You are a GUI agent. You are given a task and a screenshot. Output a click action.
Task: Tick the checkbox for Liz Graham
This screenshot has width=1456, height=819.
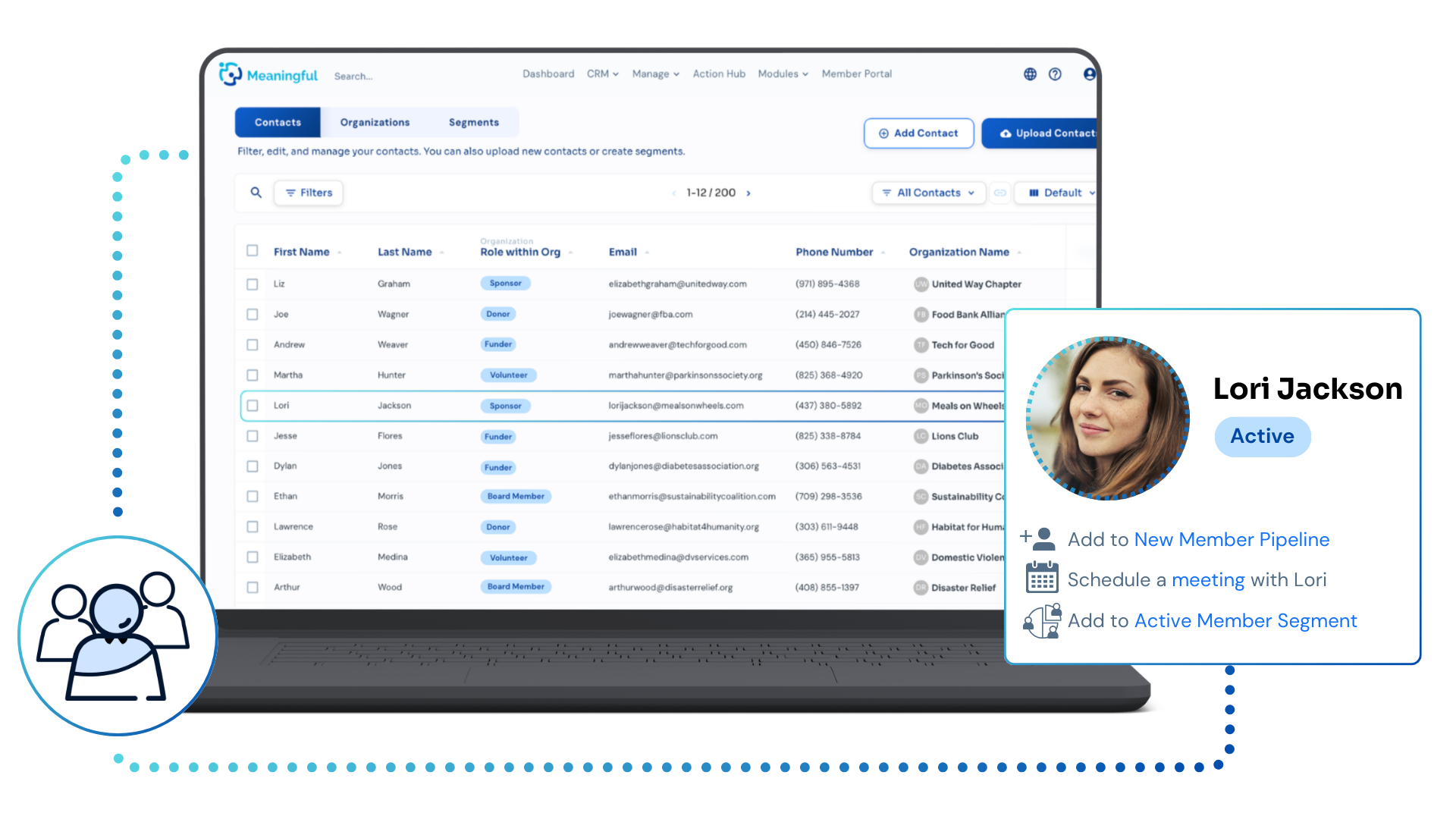click(x=253, y=284)
